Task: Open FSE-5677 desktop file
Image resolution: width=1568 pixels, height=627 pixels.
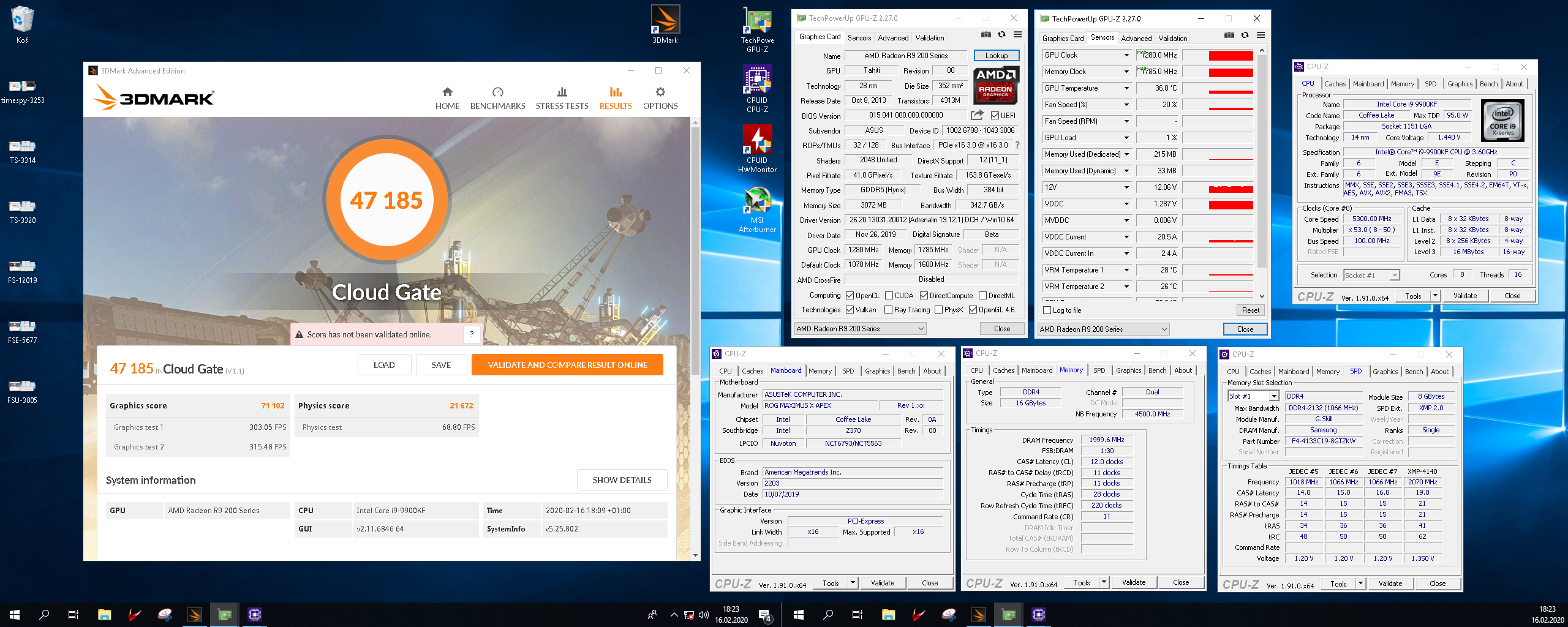Action: coord(23,332)
